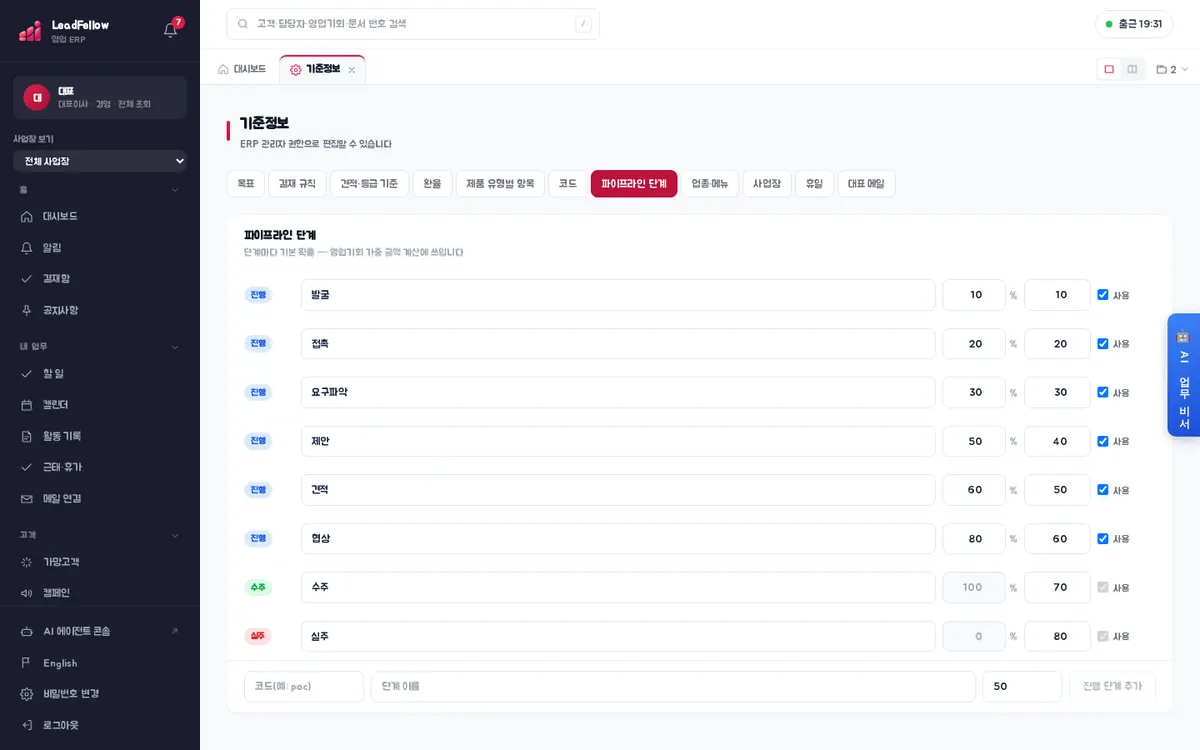Open the AI 업무 비서 side panel
The height and width of the screenshot is (750, 1200).
coord(1183,375)
